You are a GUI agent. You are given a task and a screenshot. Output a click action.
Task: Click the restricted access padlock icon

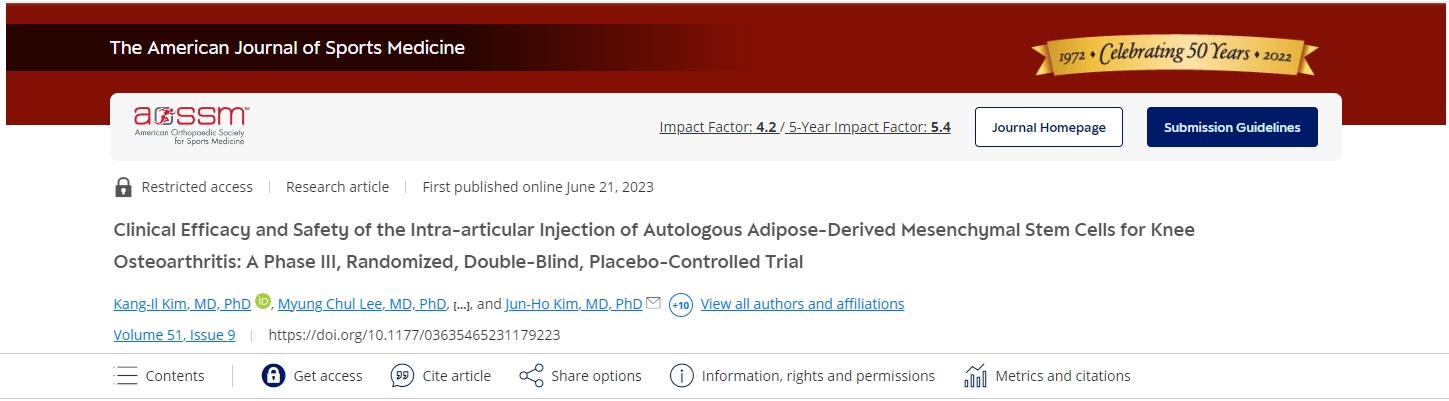(123, 187)
